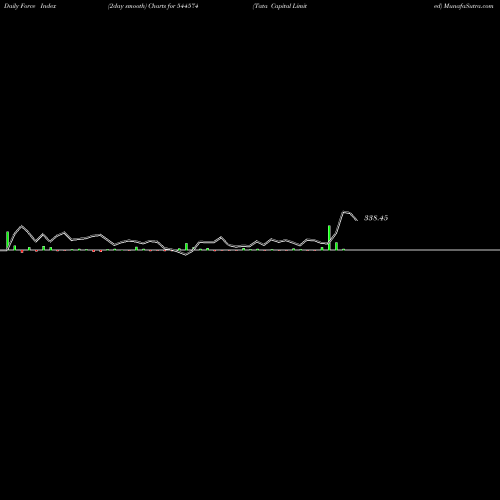Click the '(2day smooth) Charts for 544574' text
Screen dimensions: 500x500
tap(153, 6)
